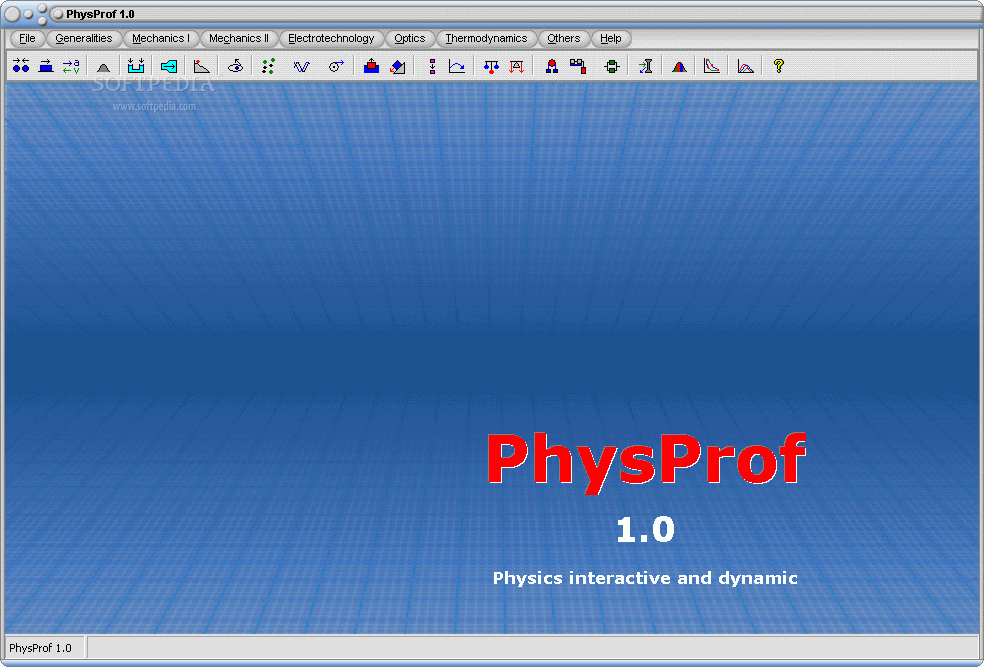This screenshot has height=667, width=984.
Task: Click the gray bell-curve hill icon
Action: (104, 66)
